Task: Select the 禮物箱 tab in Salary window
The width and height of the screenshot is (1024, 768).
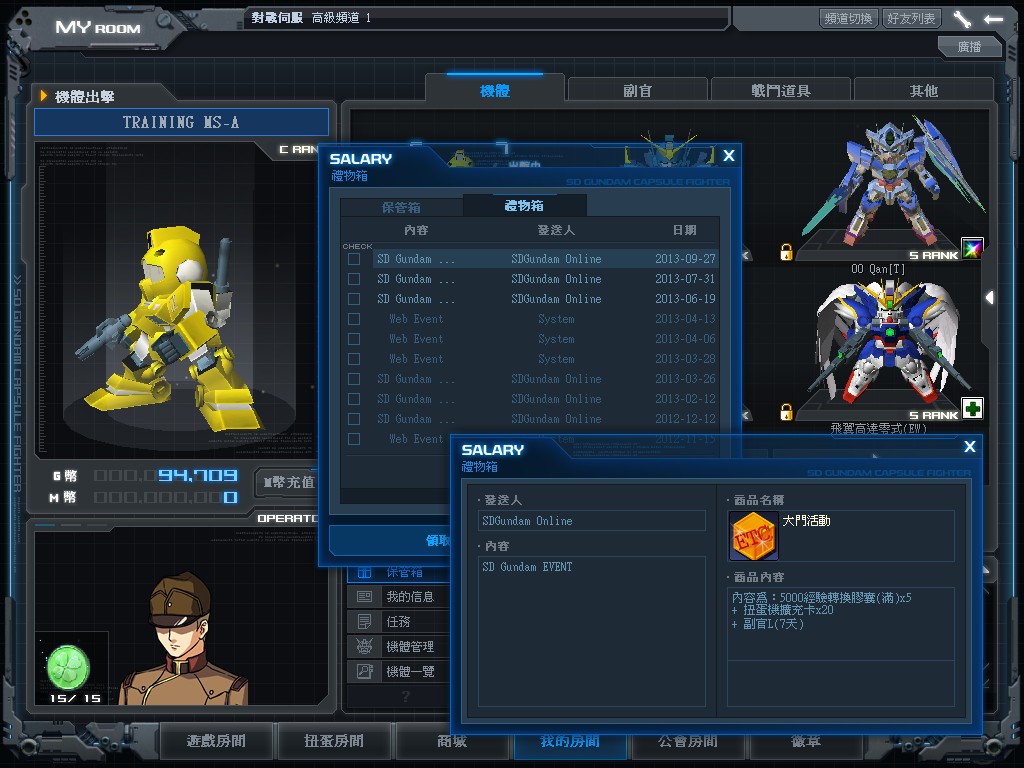Action: pyautogui.click(x=524, y=206)
